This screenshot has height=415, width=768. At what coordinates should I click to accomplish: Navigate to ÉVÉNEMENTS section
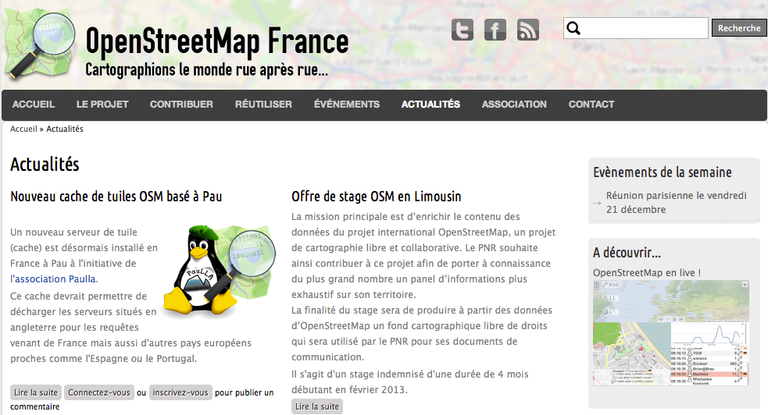[x=346, y=104]
